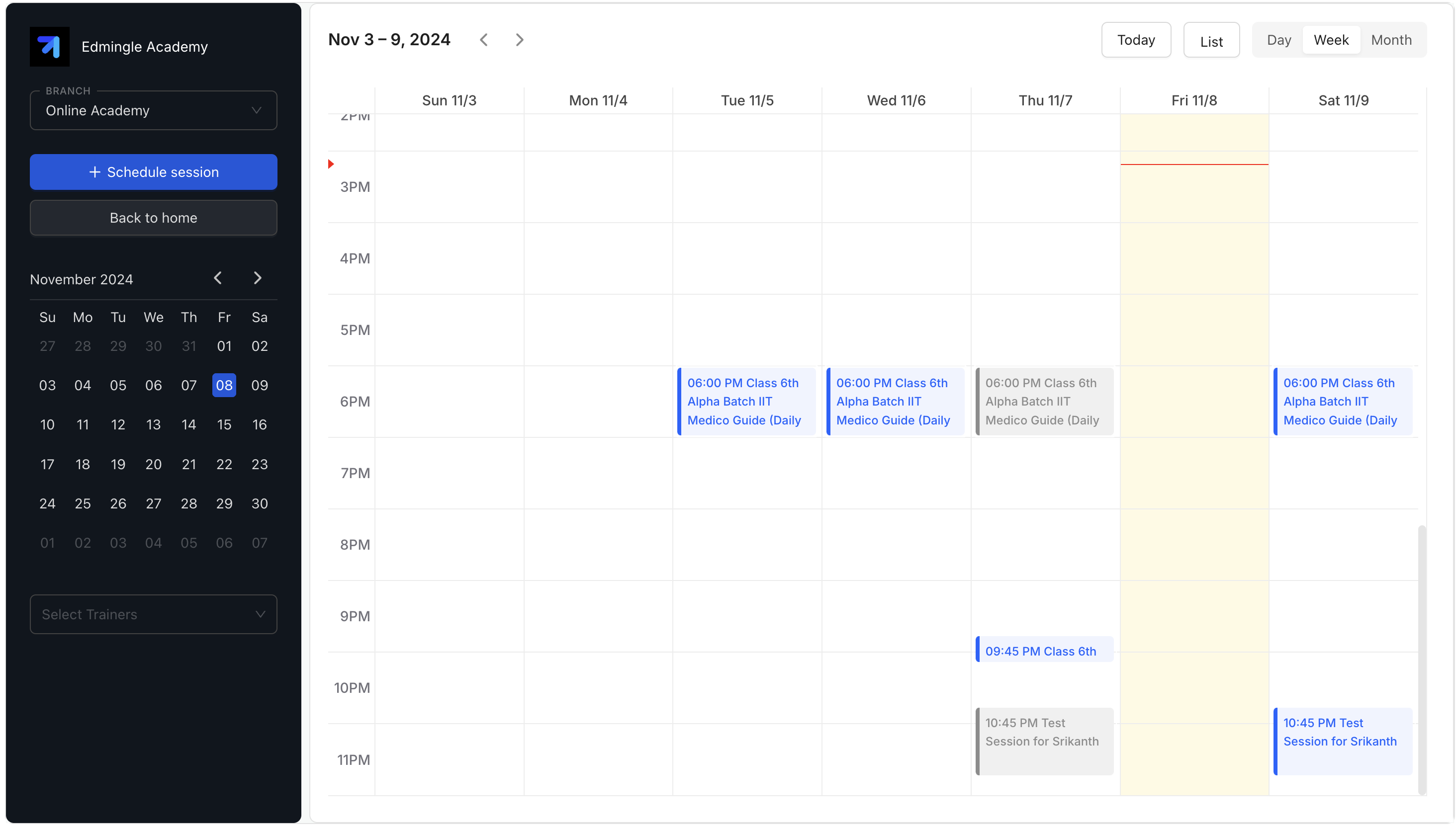Expand the Select Trainers dropdown
Viewport: 1456px width, 828px height.
153,614
